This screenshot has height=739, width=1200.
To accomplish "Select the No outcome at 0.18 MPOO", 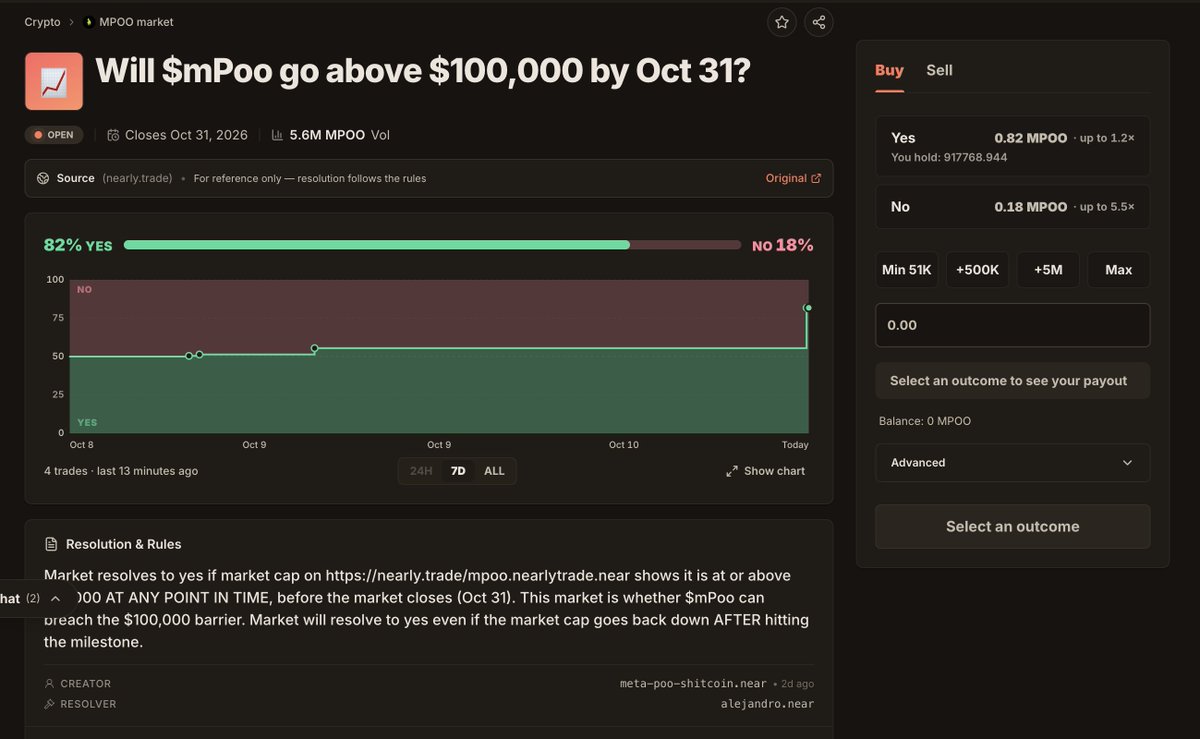I will point(1012,207).
